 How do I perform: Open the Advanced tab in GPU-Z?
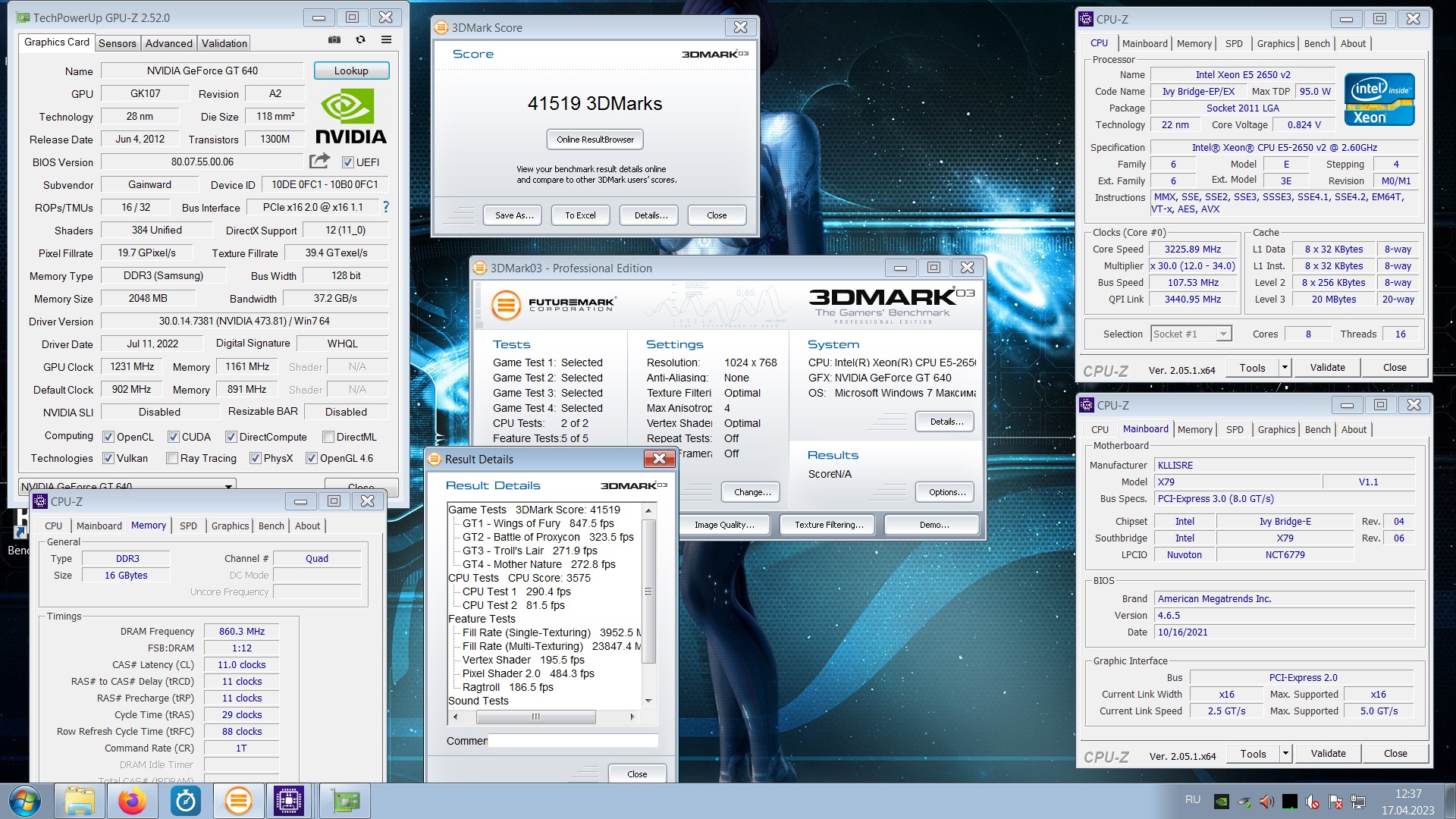tap(169, 43)
